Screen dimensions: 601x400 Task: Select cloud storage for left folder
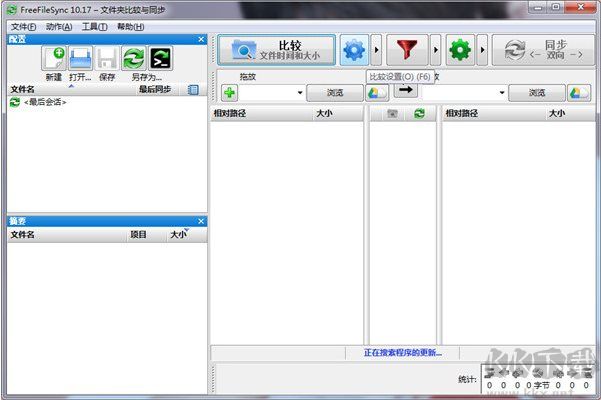tap(377, 93)
